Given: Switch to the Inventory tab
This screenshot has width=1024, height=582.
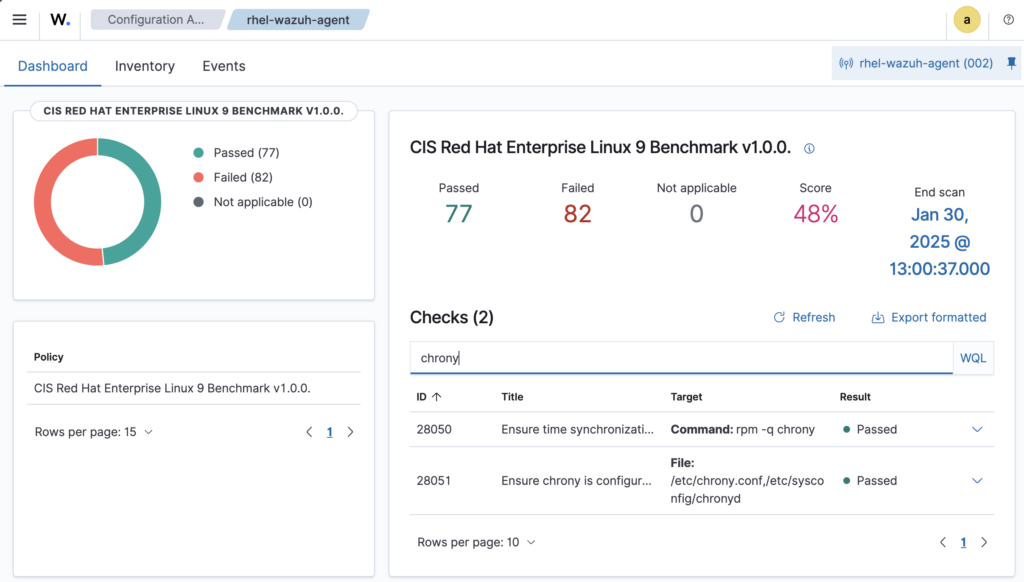Looking at the screenshot, I should 145,66.
